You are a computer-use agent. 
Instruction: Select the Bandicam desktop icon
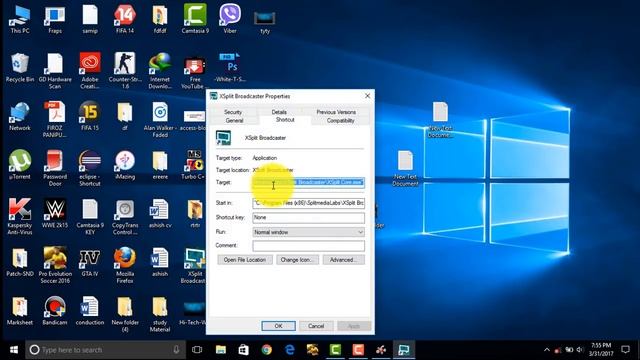pyautogui.click(x=55, y=311)
